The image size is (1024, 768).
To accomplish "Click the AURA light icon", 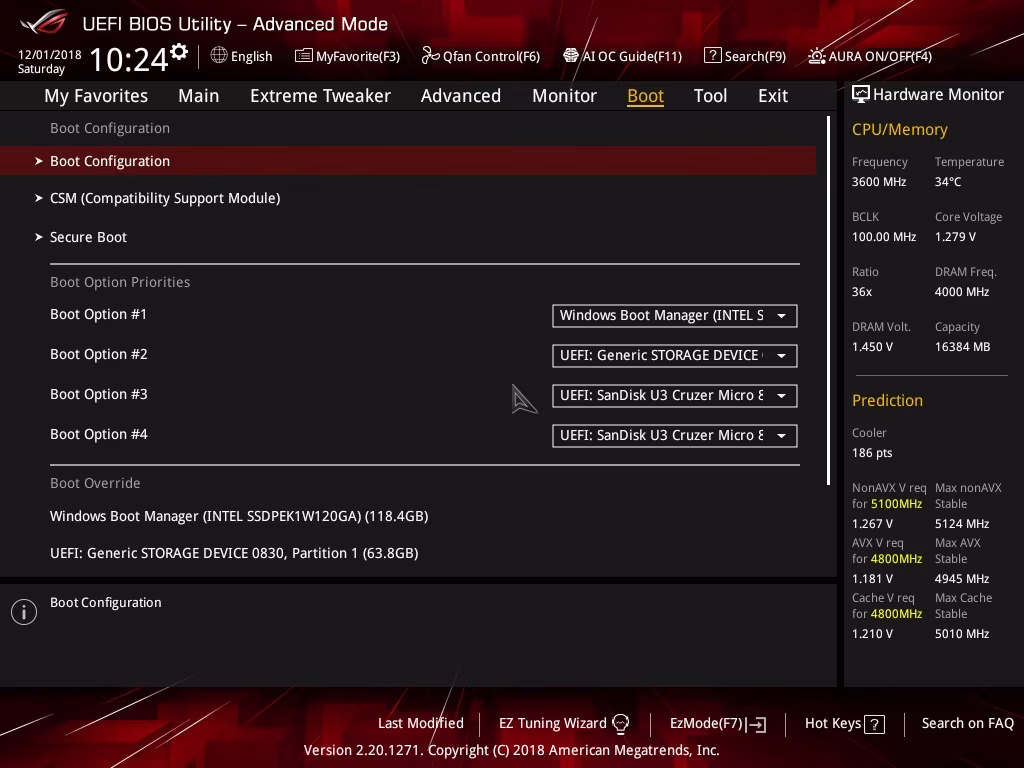I will pyautogui.click(x=816, y=56).
